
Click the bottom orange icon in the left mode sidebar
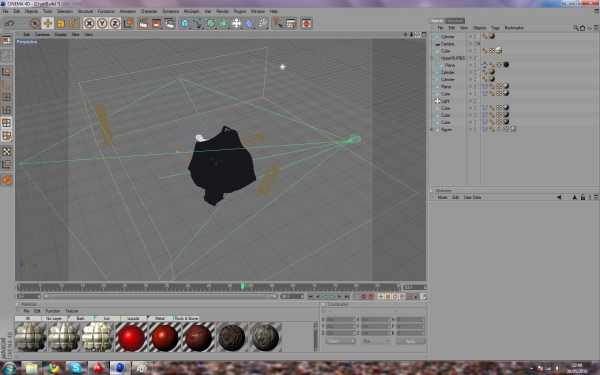click(7, 180)
